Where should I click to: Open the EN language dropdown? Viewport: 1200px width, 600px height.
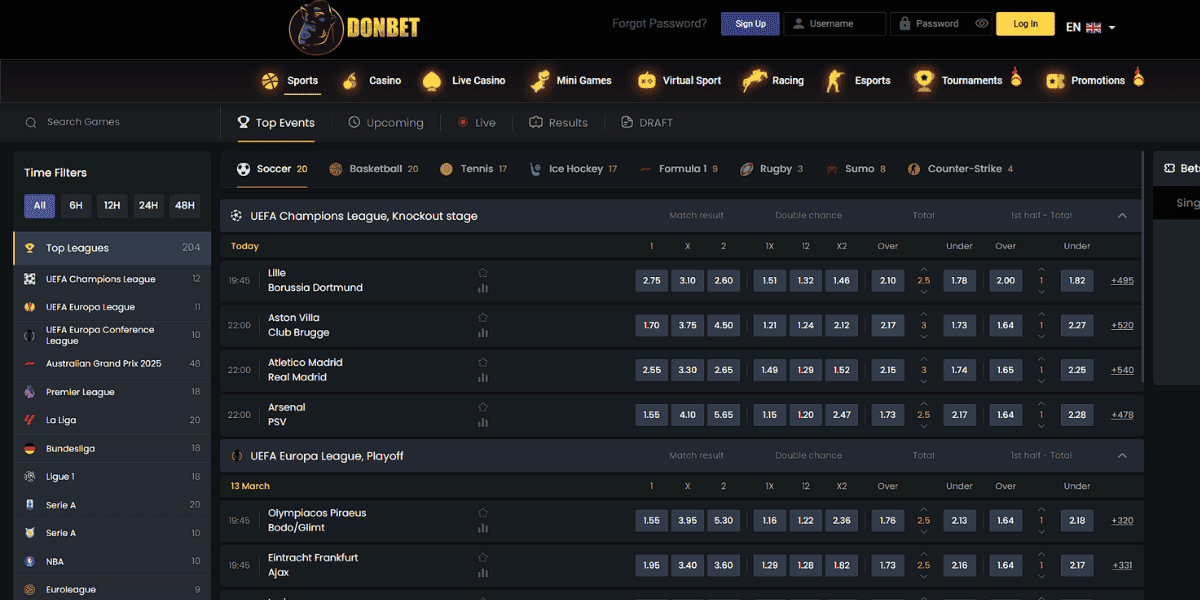tap(1090, 24)
